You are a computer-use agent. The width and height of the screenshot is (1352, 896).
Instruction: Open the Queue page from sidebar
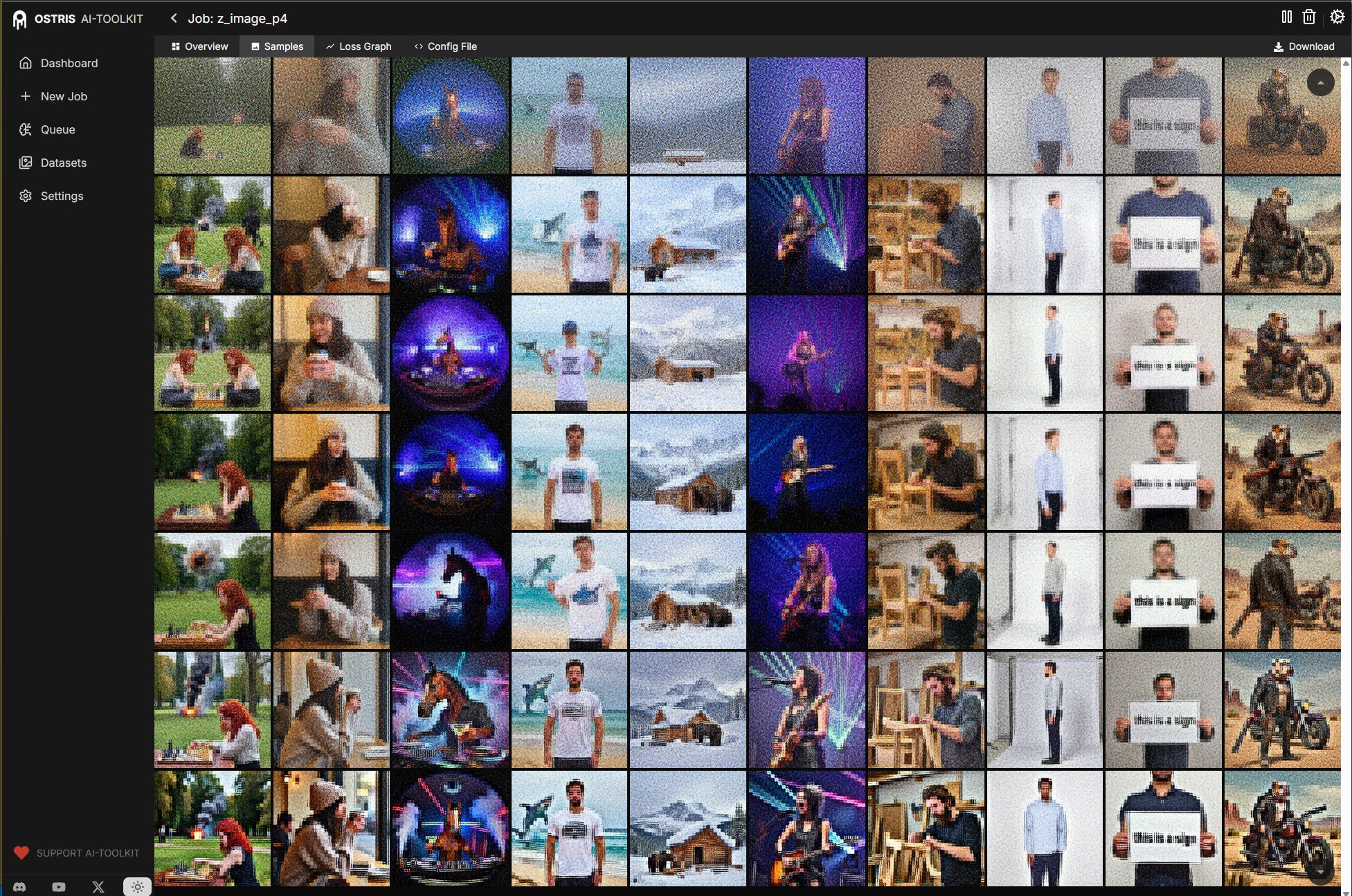click(x=57, y=129)
